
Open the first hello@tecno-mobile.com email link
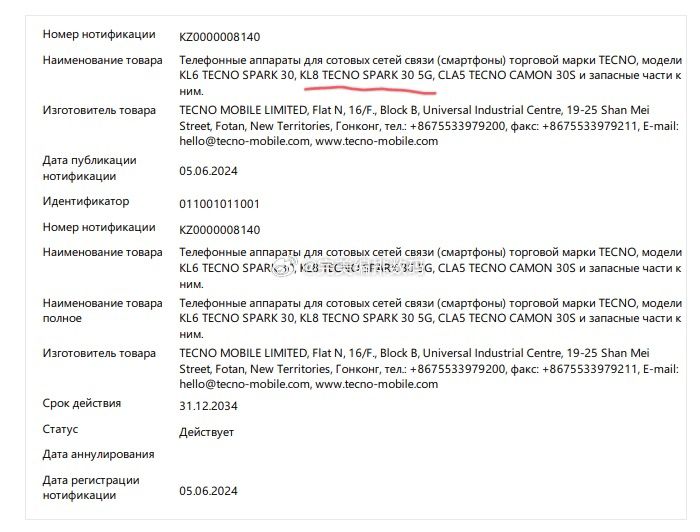click(244, 141)
